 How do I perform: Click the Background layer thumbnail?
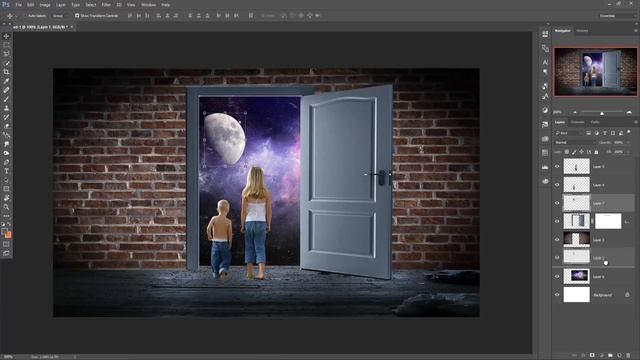pyautogui.click(x=577, y=295)
